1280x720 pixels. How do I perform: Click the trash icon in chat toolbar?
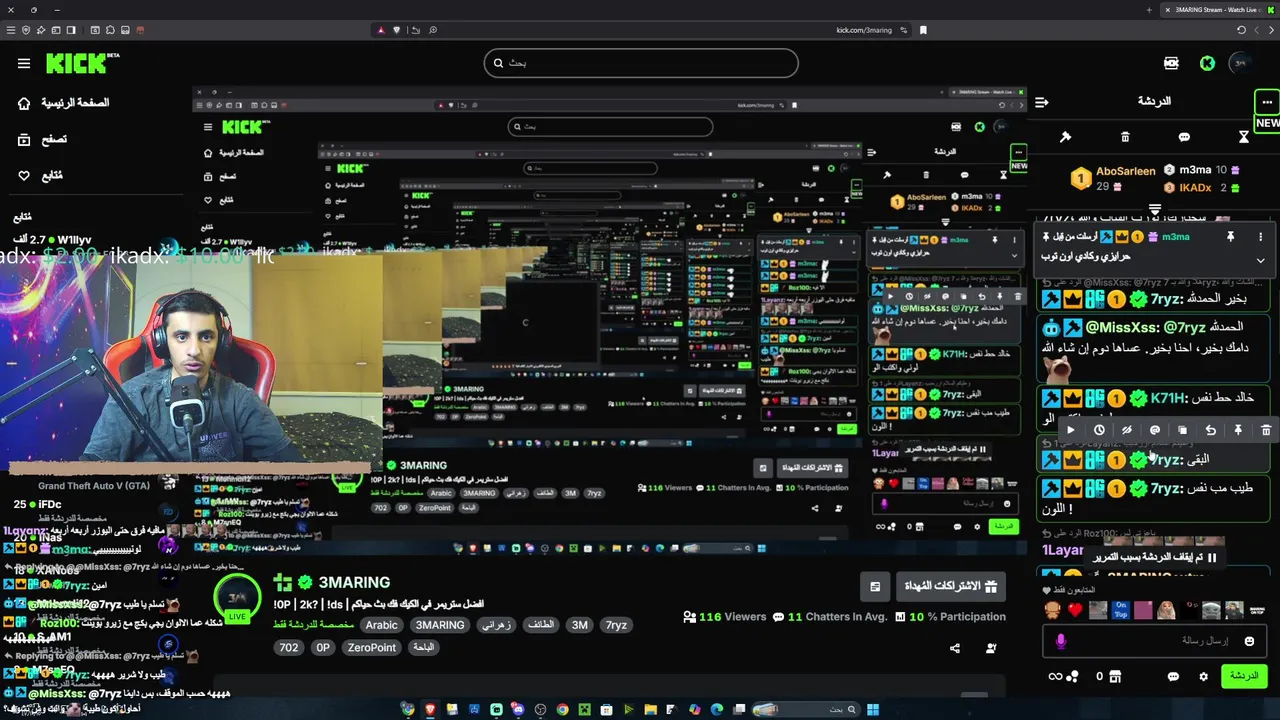pyautogui.click(x=1125, y=137)
